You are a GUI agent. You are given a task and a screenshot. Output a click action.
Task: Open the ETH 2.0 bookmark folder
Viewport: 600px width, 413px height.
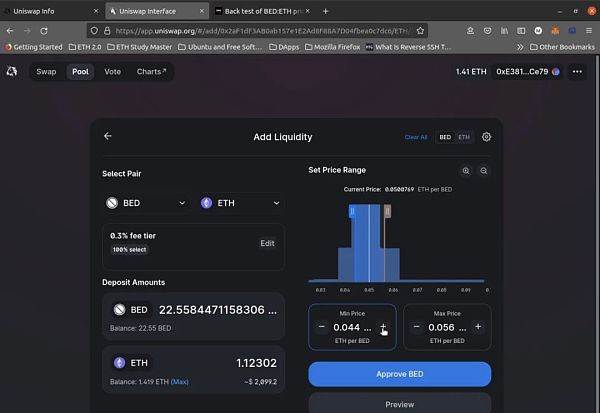tap(85, 47)
